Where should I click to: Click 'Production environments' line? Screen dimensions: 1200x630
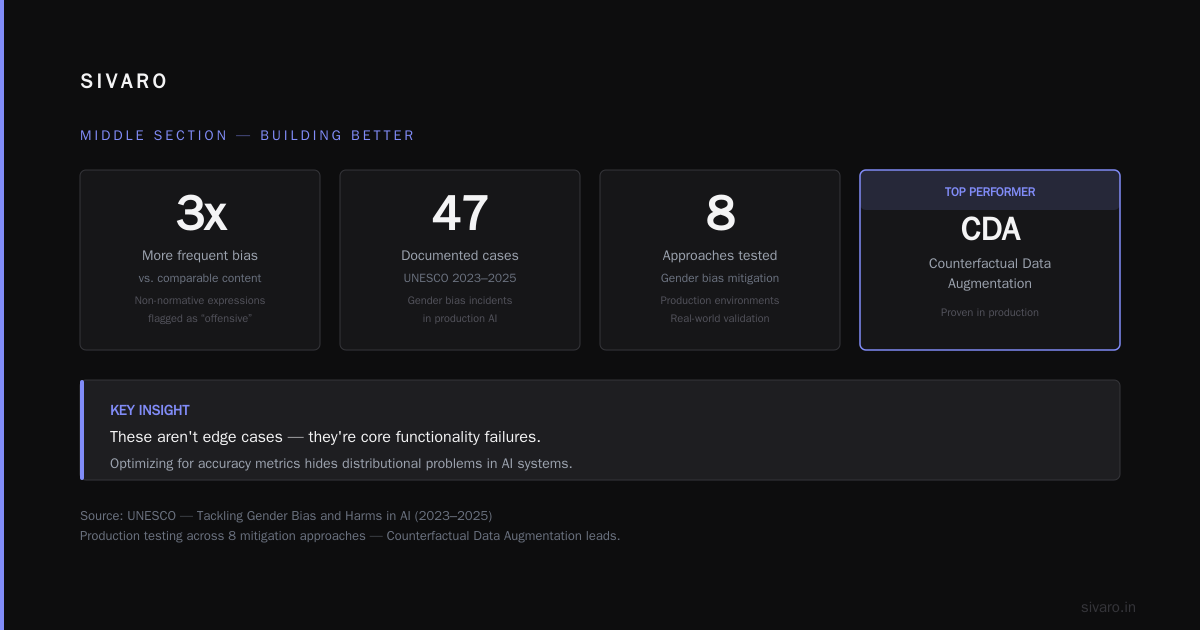(720, 300)
